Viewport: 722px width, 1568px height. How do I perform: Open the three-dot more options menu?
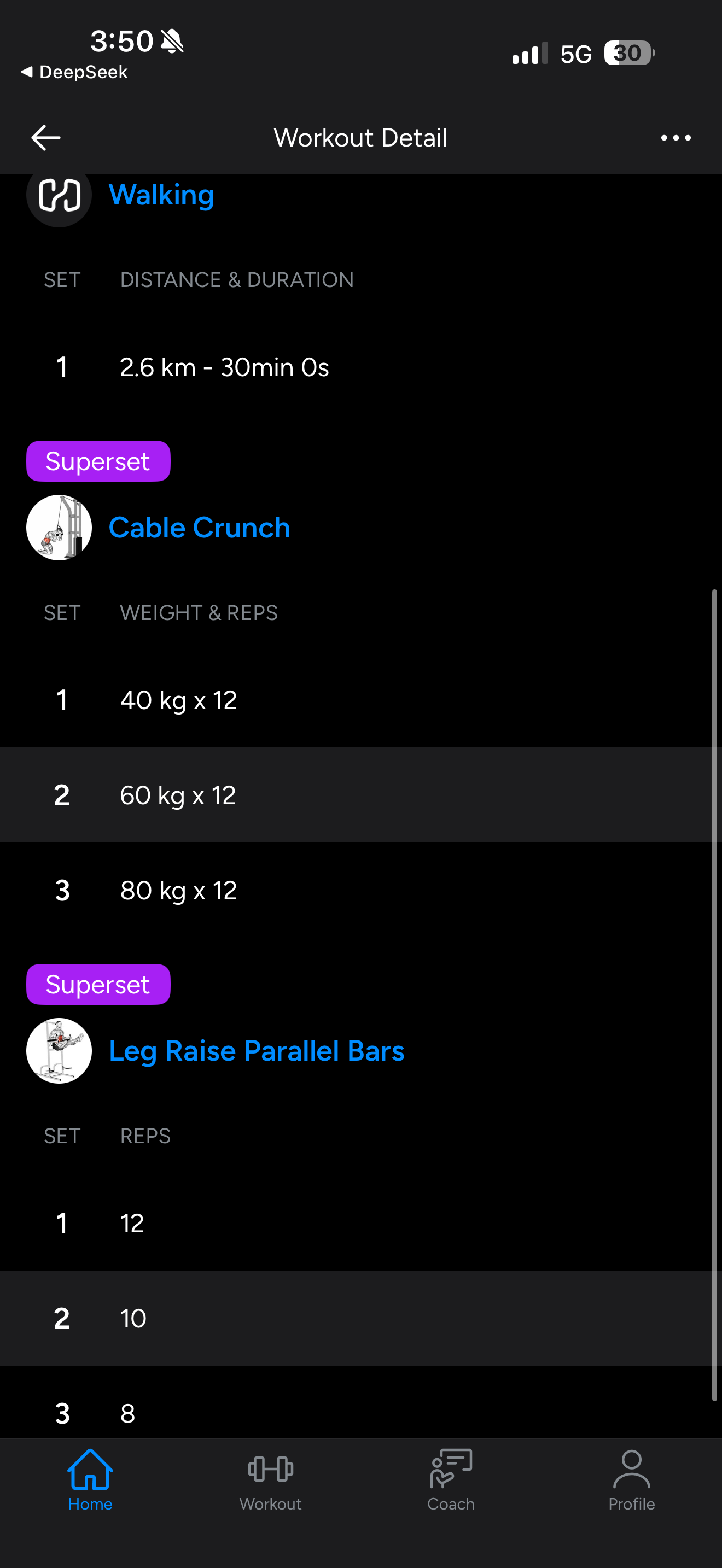tap(675, 138)
